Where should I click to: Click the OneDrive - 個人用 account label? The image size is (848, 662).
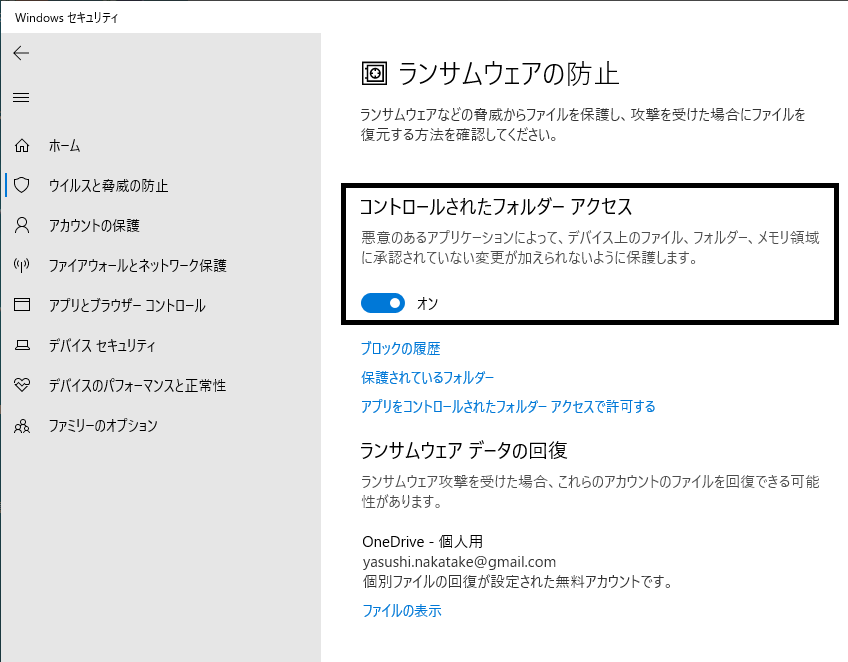pos(423,541)
